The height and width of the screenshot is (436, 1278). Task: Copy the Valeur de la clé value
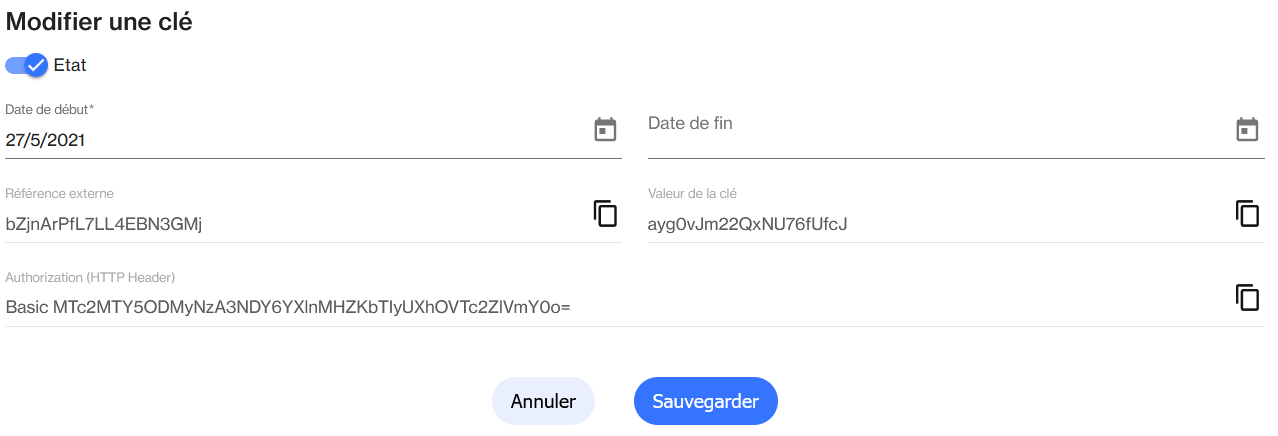click(1247, 213)
